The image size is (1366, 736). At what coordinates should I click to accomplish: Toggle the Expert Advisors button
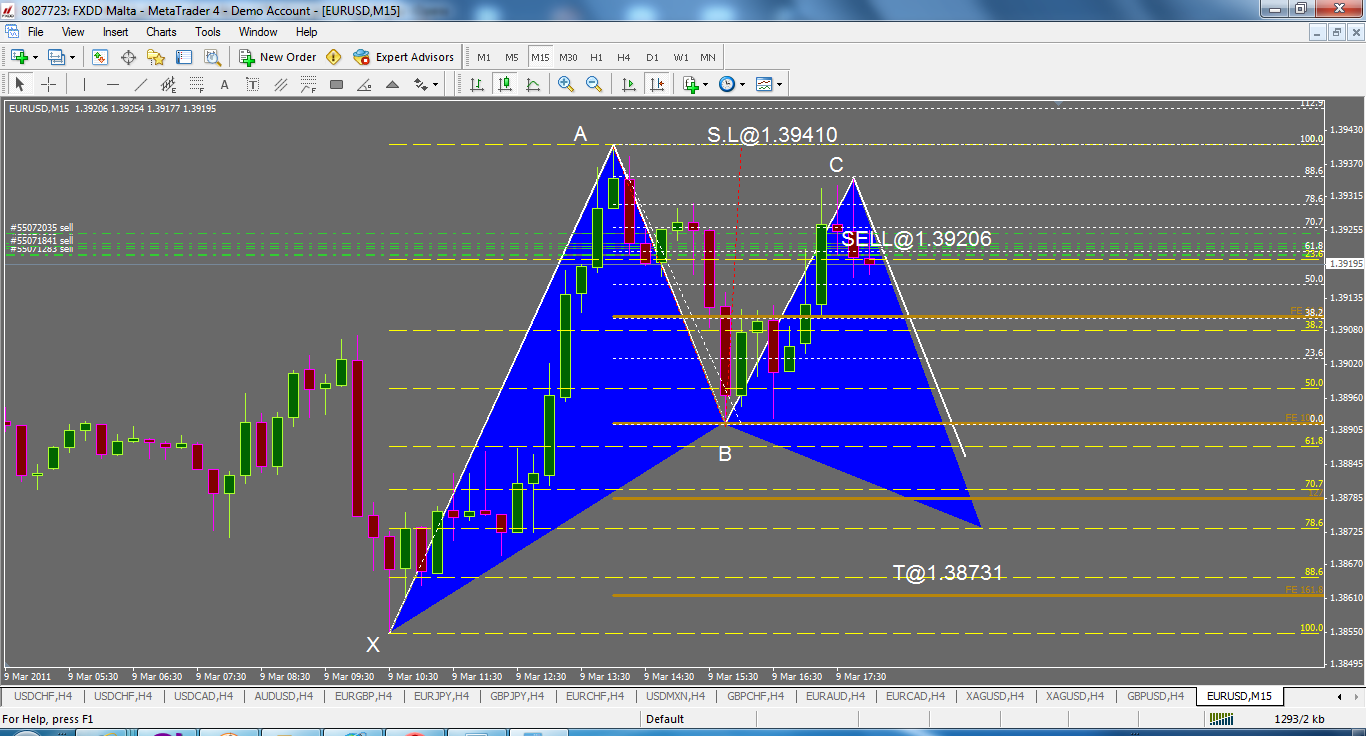click(x=404, y=57)
